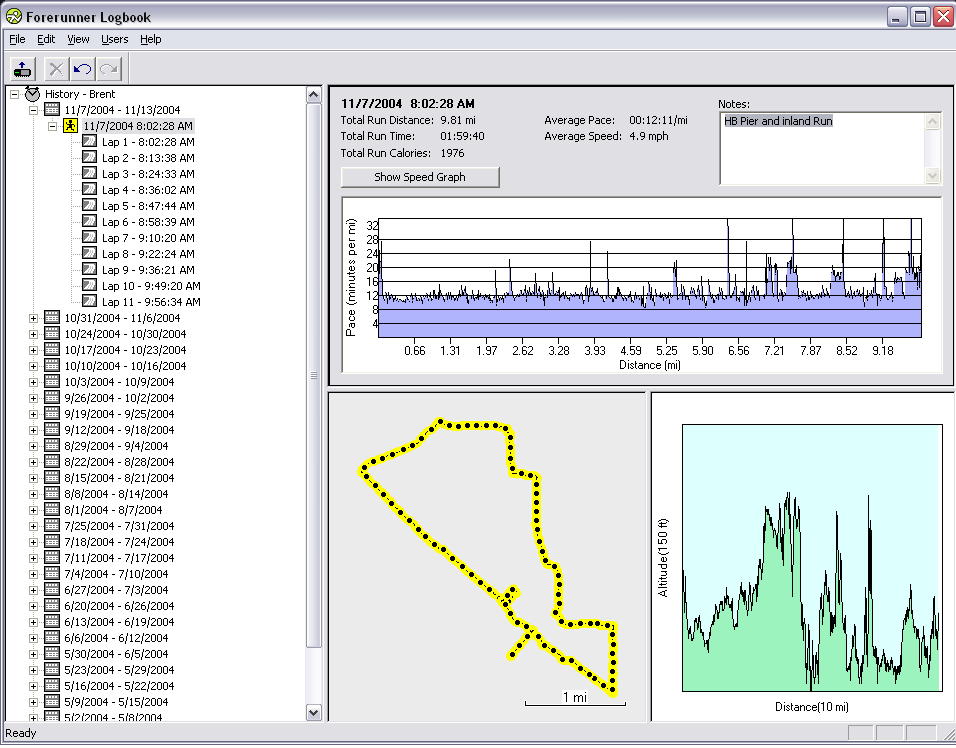Click the calendar icon for 10/17/2004 - 10/23/2004
This screenshot has width=956, height=748.
pos(52,349)
